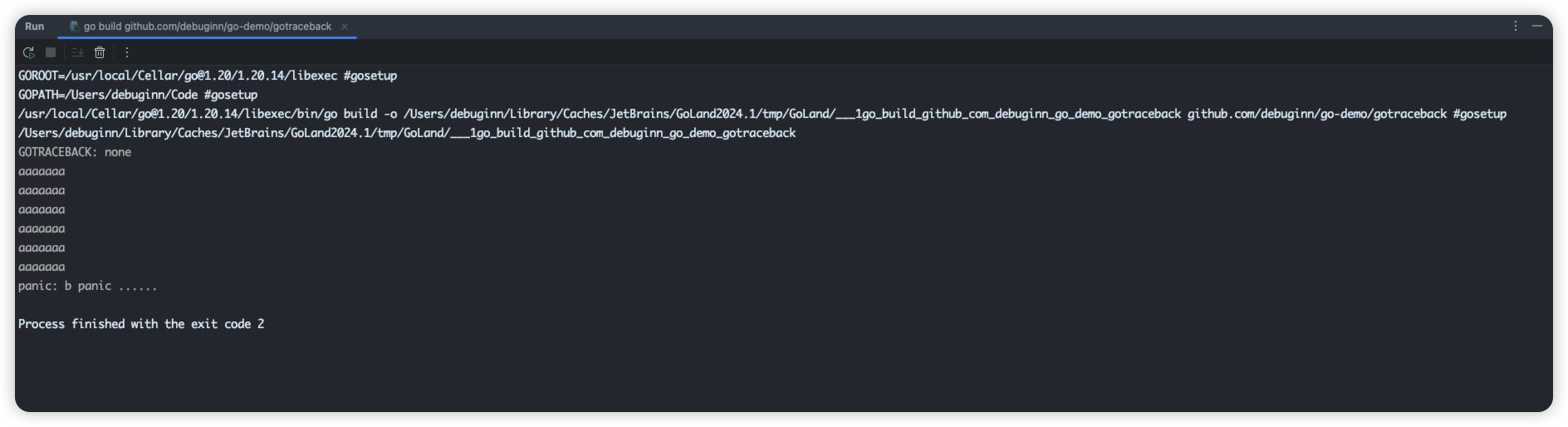Click the GOROOT setup line

coord(208,76)
